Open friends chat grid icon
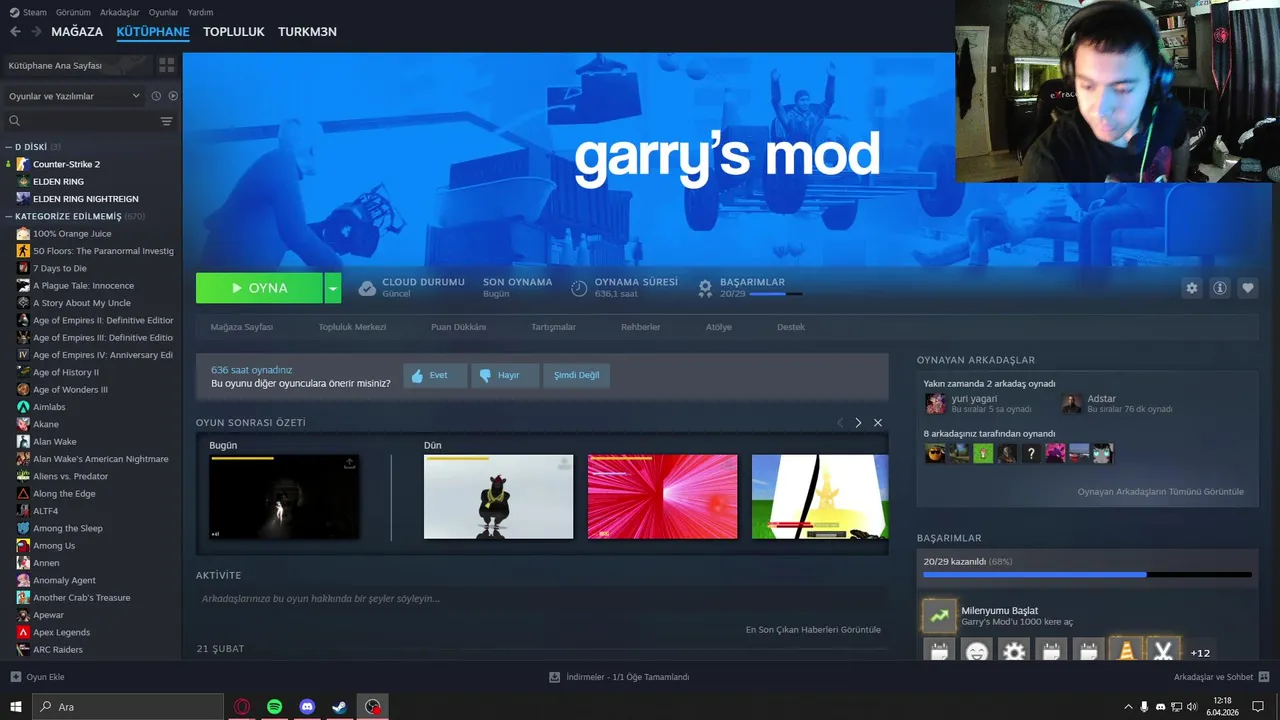Image resolution: width=1280 pixels, height=720 pixels. [x=1264, y=677]
